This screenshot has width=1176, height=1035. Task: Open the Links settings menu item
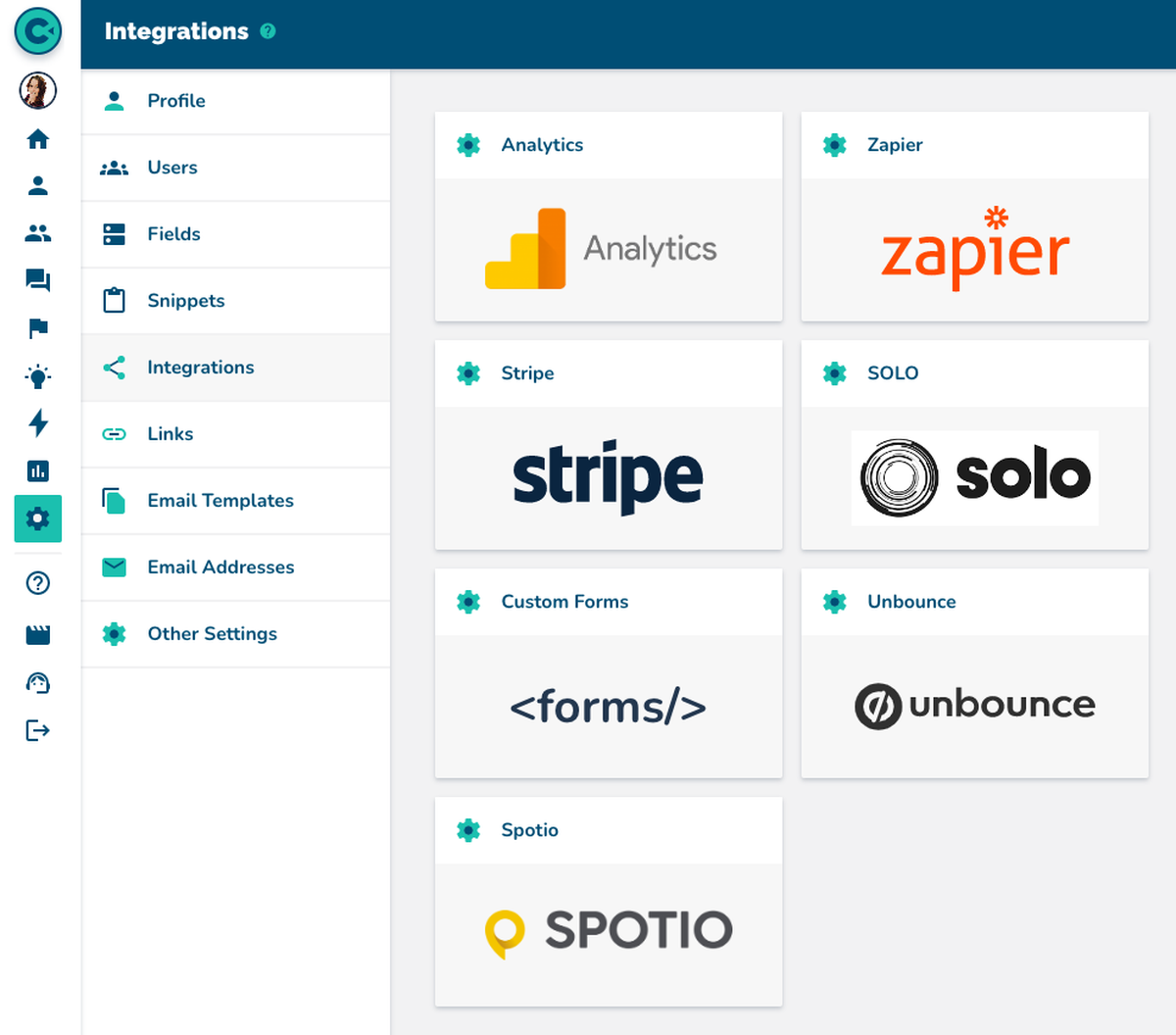coord(235,434)
